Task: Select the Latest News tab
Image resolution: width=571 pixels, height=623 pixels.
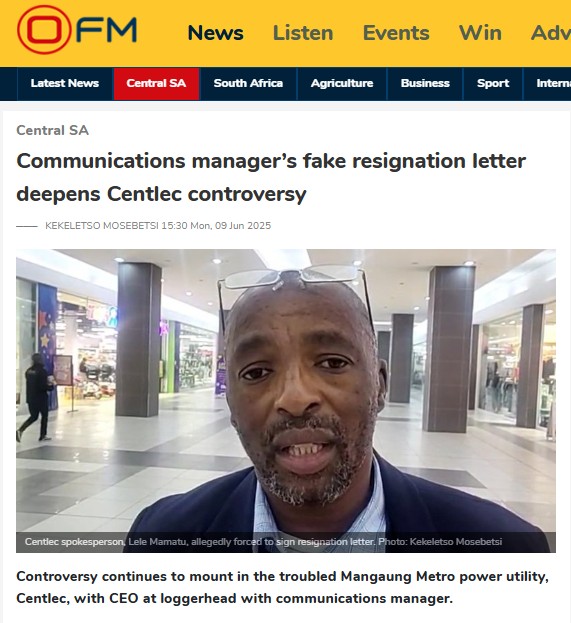Action: pos(65,83)
